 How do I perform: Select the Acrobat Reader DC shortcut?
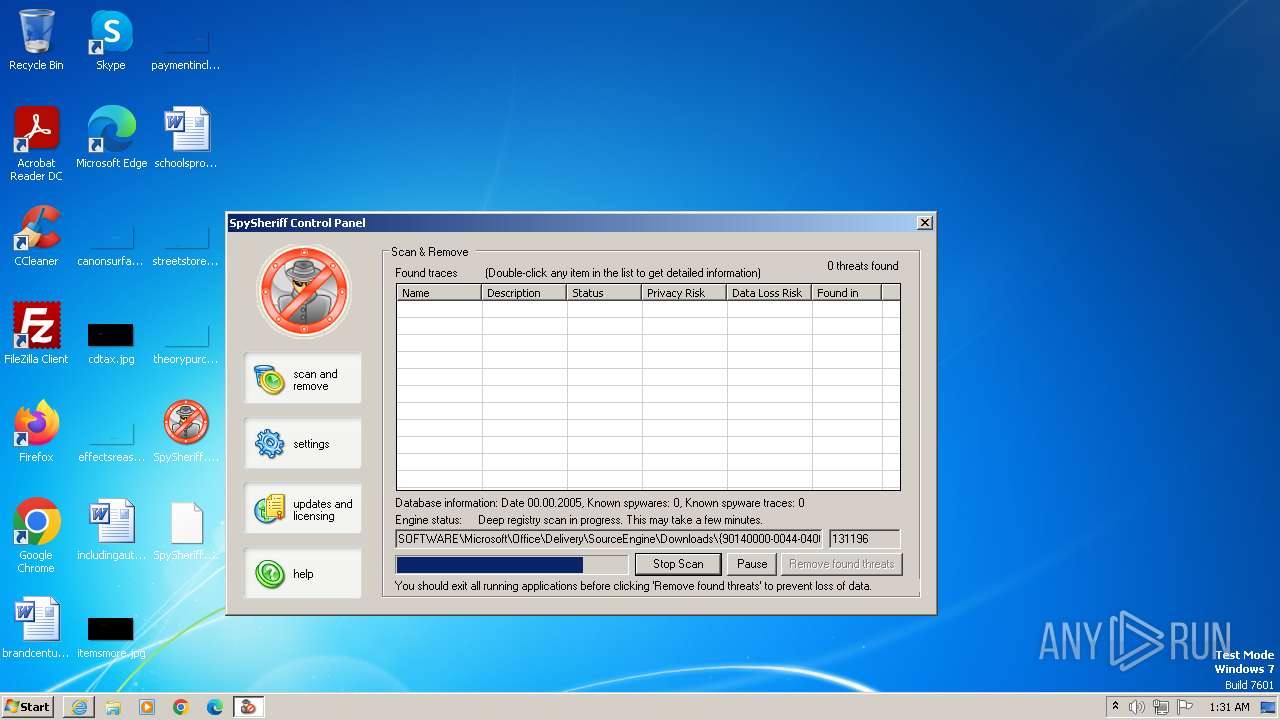click(x=36, y=144)
